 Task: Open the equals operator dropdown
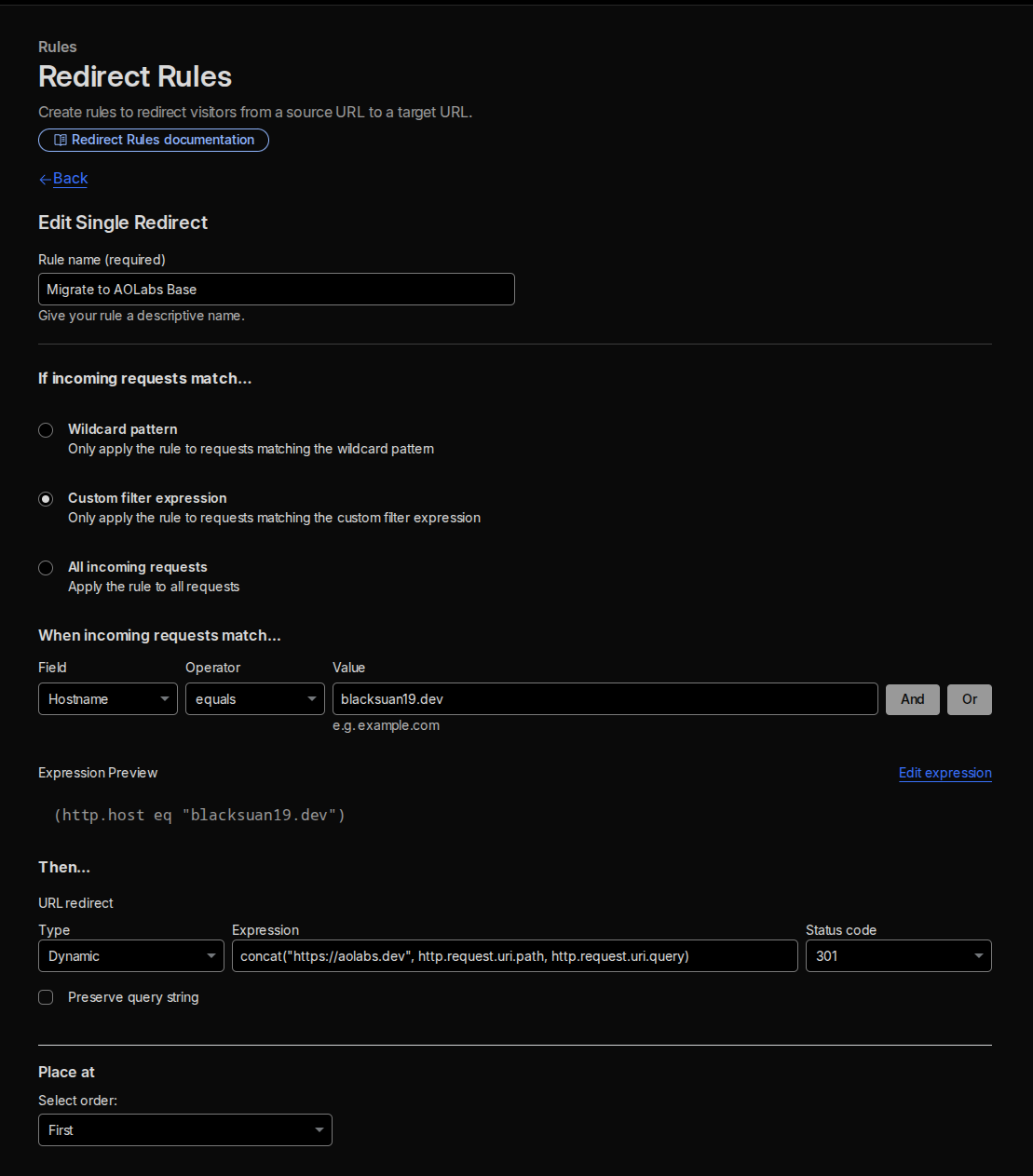click(254, 698)
